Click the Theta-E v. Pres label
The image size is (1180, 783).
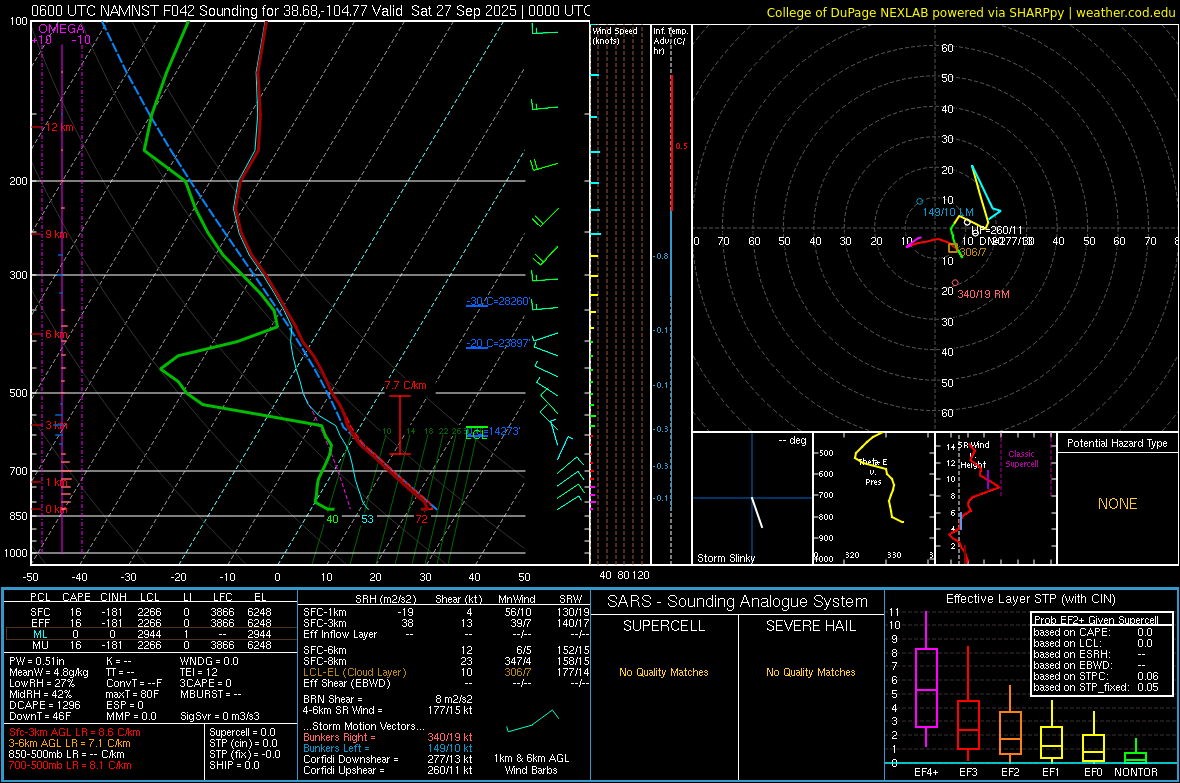coord(873,472)
